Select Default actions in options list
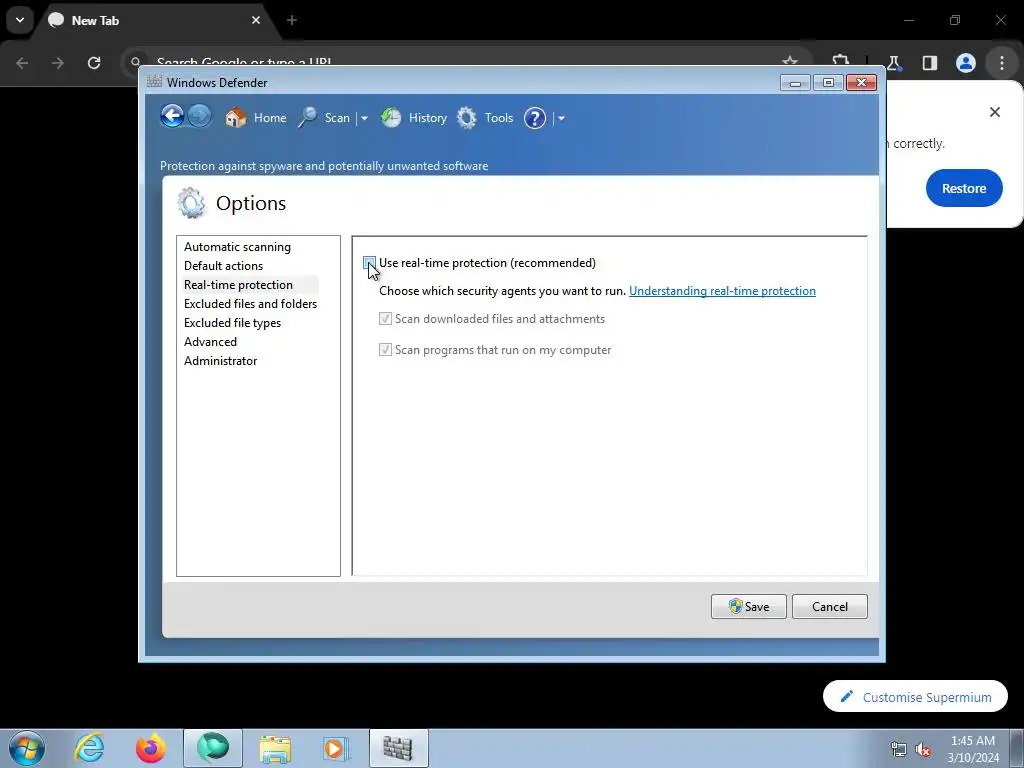The width and height of the screenshot is (1024, 768). [223, 266]
